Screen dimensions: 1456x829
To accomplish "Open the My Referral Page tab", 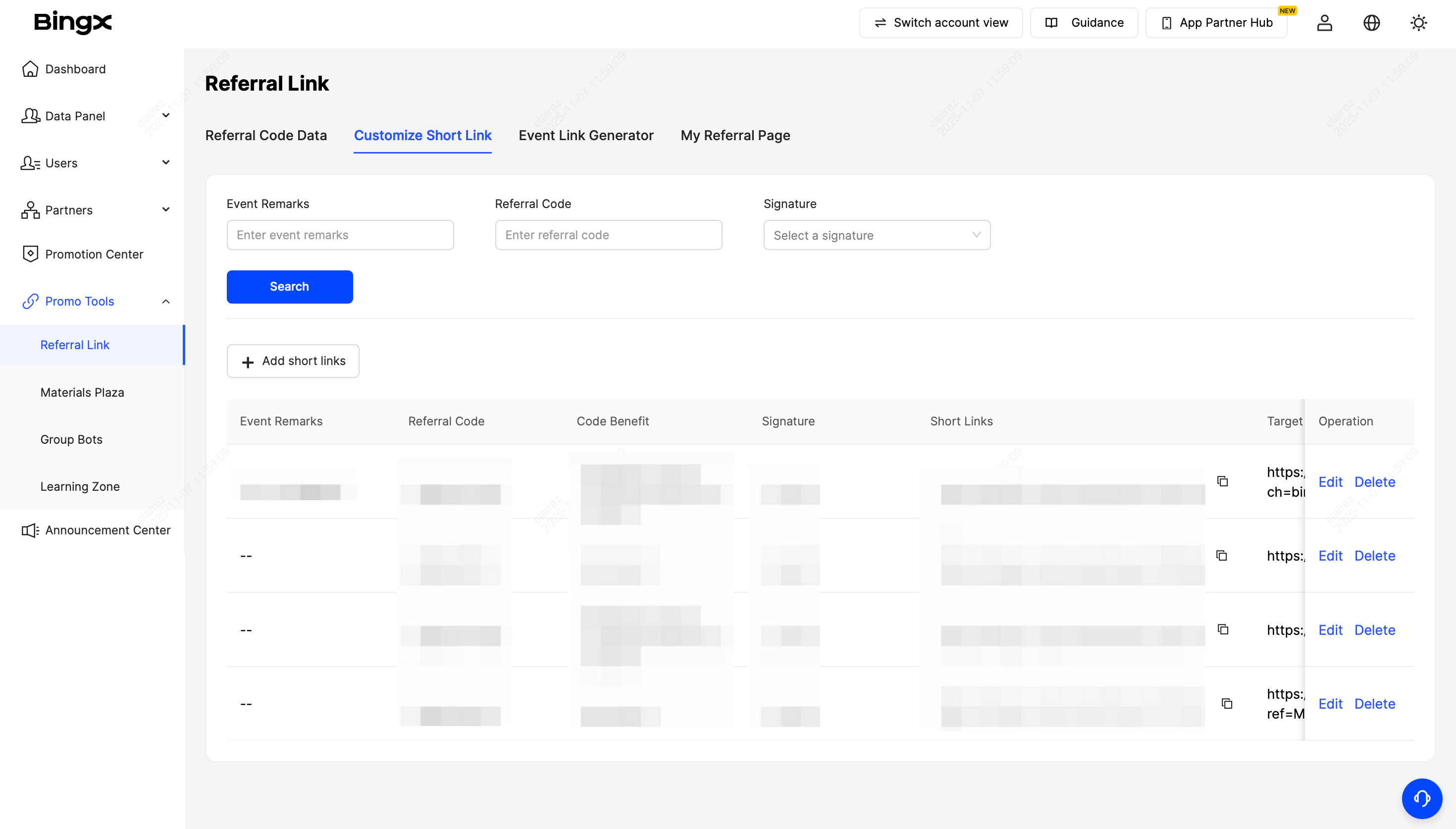I will click(x=735, y=136).
